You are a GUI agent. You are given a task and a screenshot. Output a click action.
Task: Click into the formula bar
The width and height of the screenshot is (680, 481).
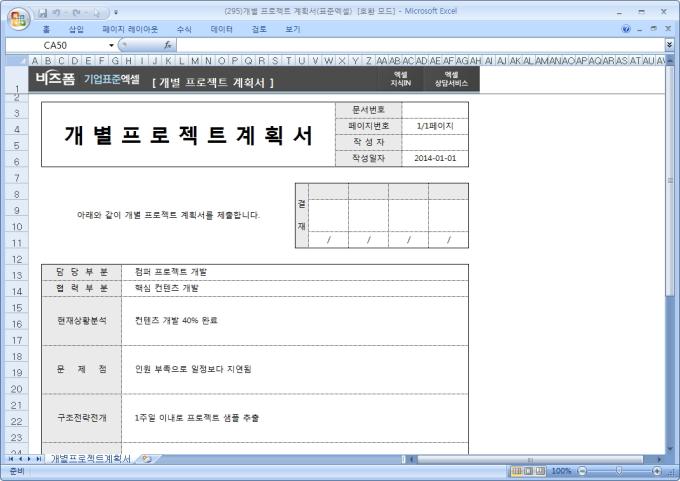pos(420,45)
